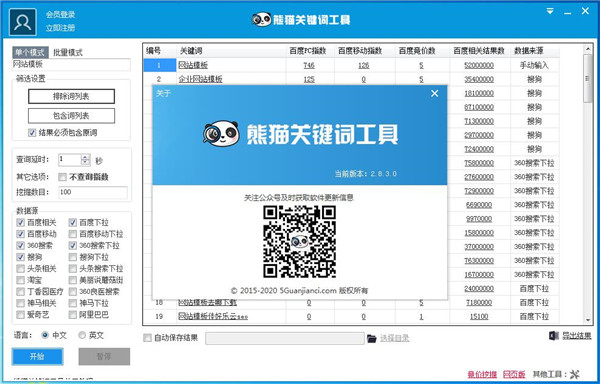The width and height of the screenshot is (600, 384).
Task: Click 会员登录 link
Action: pos(60,15)
